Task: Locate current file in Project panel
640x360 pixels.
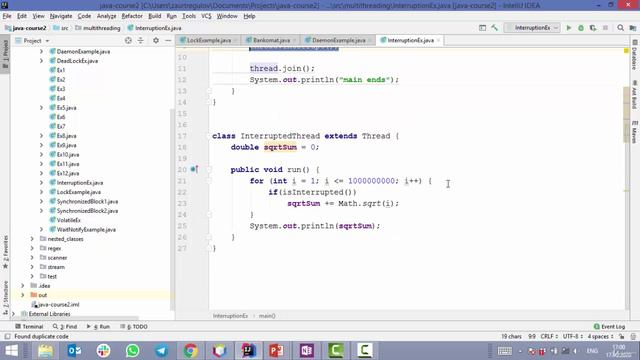Action: (128, 40)
